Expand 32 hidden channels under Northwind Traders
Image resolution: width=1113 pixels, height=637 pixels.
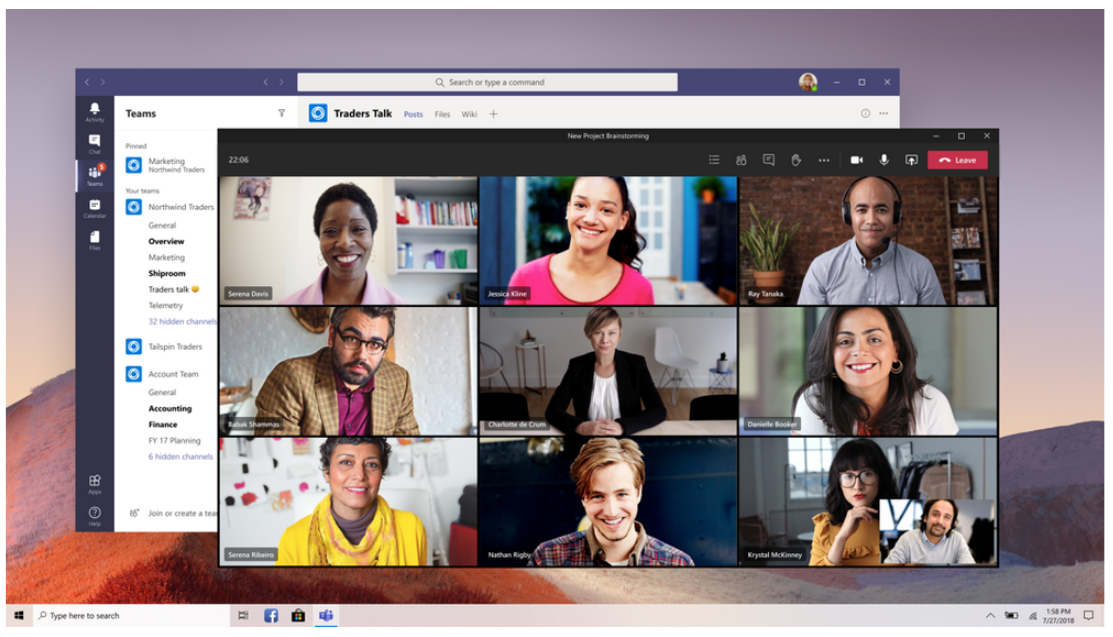[x=182, y=321]
